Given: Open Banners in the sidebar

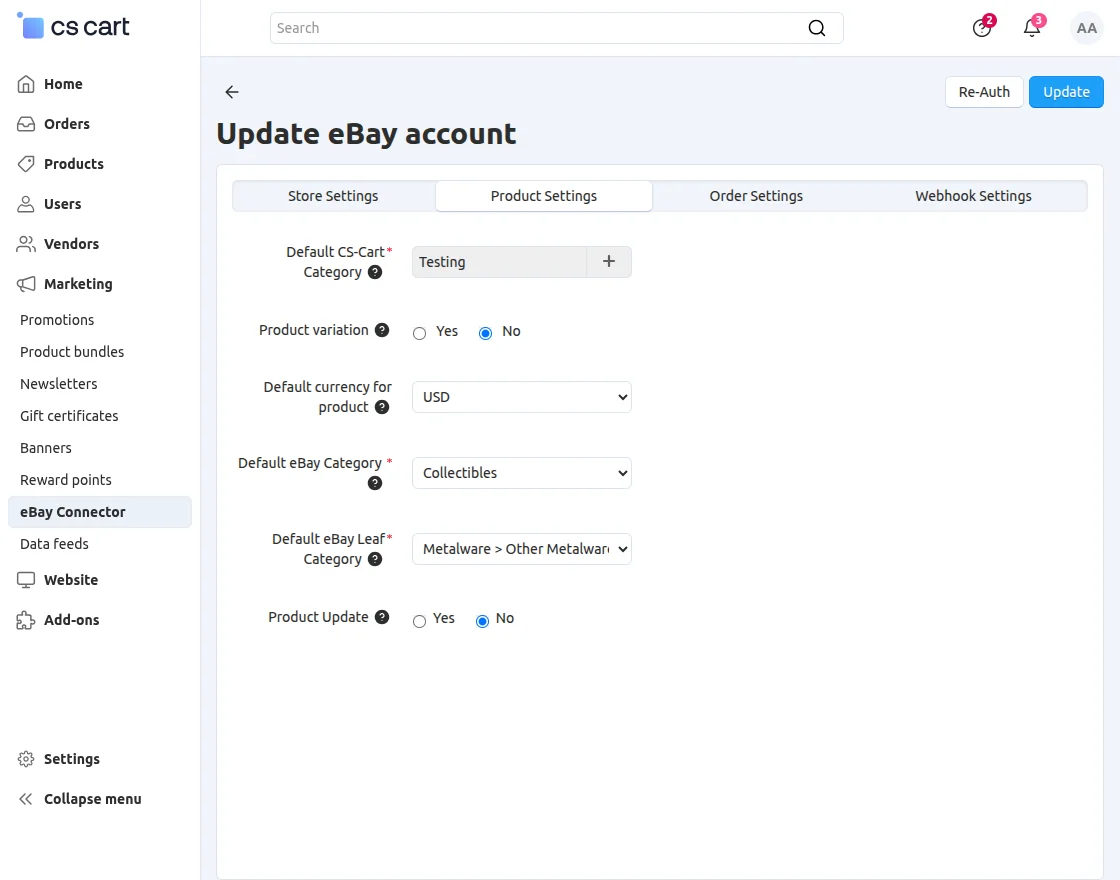Looking at the screenshot, I should tap(46, 448).
